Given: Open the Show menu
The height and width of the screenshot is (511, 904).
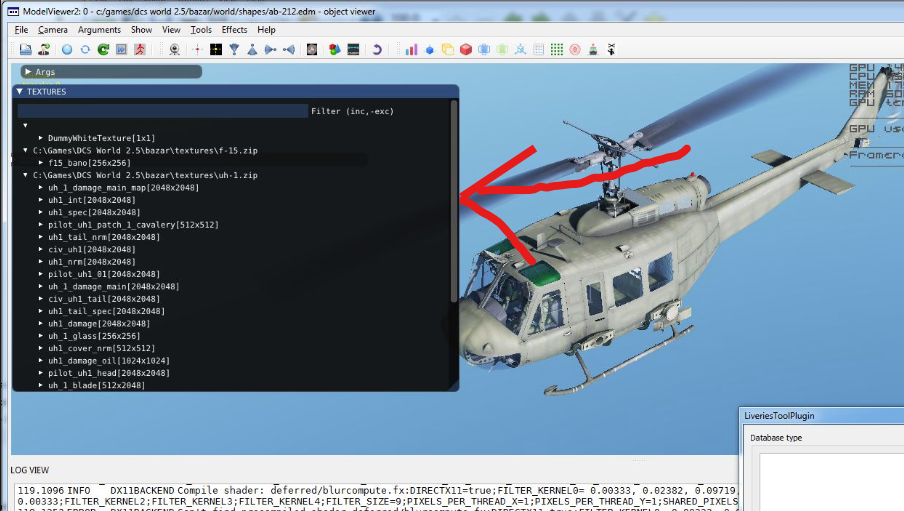Looking at the screenshot, I should point(141,29).
